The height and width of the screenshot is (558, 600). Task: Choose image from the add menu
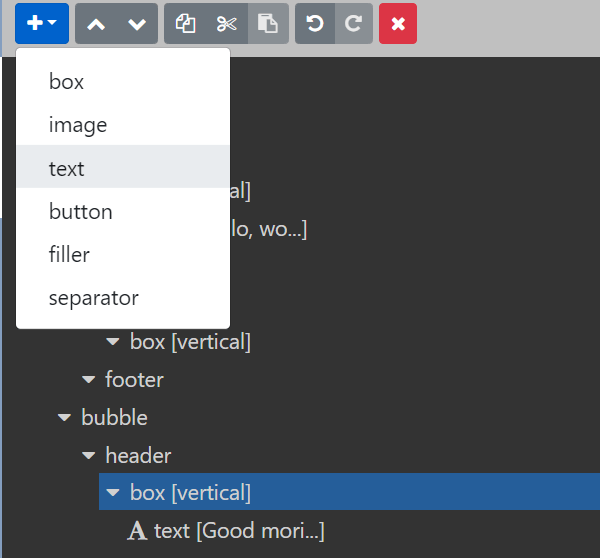point(123,124)
